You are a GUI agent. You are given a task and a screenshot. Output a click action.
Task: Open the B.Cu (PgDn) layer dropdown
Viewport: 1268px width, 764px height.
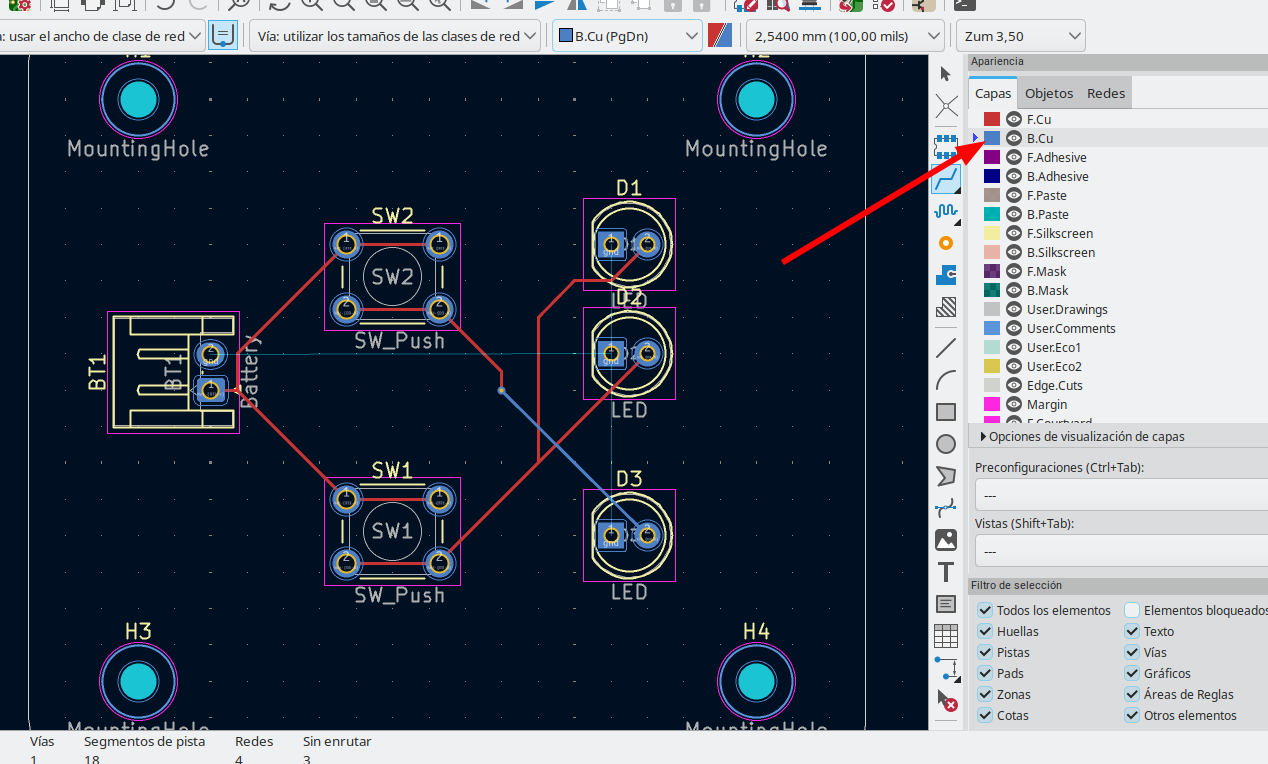(627, 37)
